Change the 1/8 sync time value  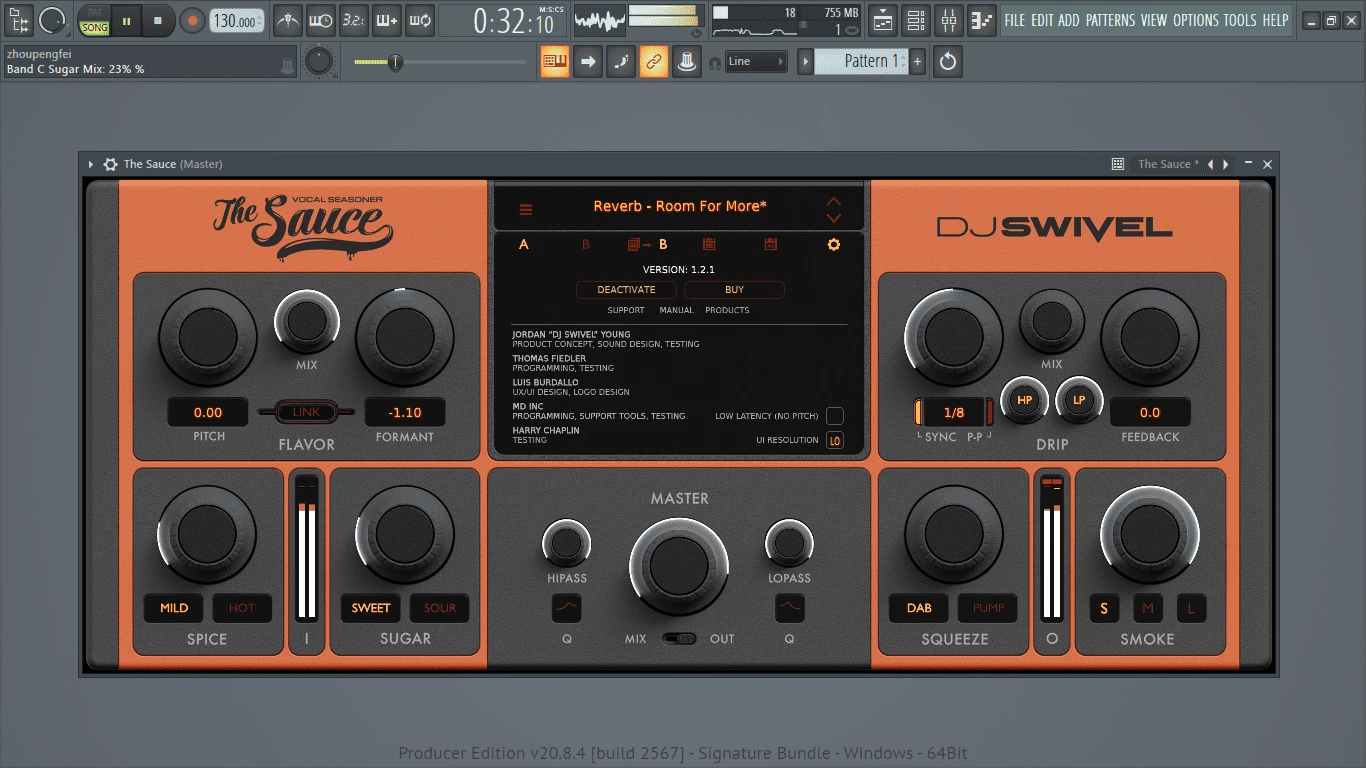point(954,412)
